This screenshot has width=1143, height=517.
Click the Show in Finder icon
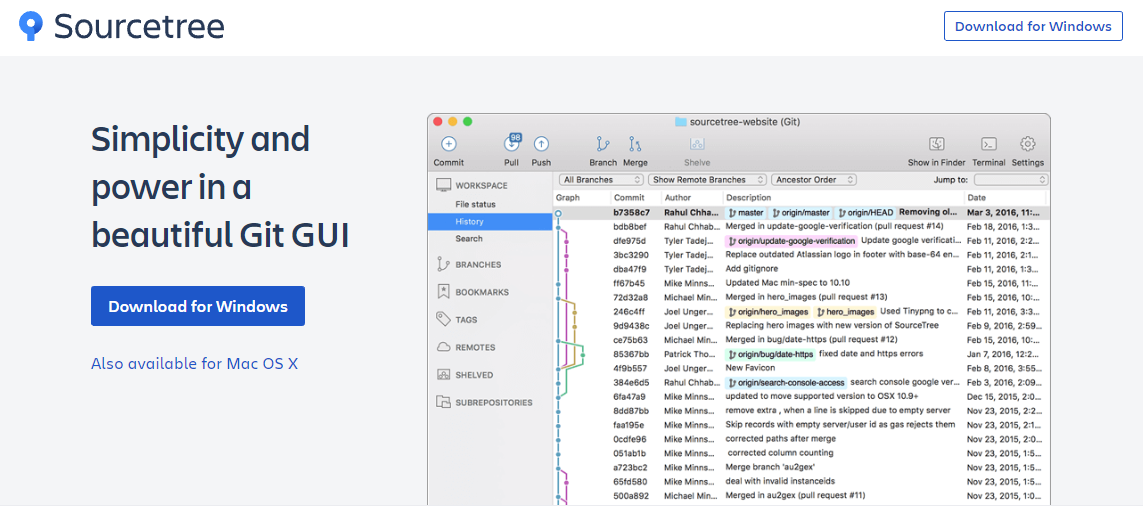coord(937,144)
